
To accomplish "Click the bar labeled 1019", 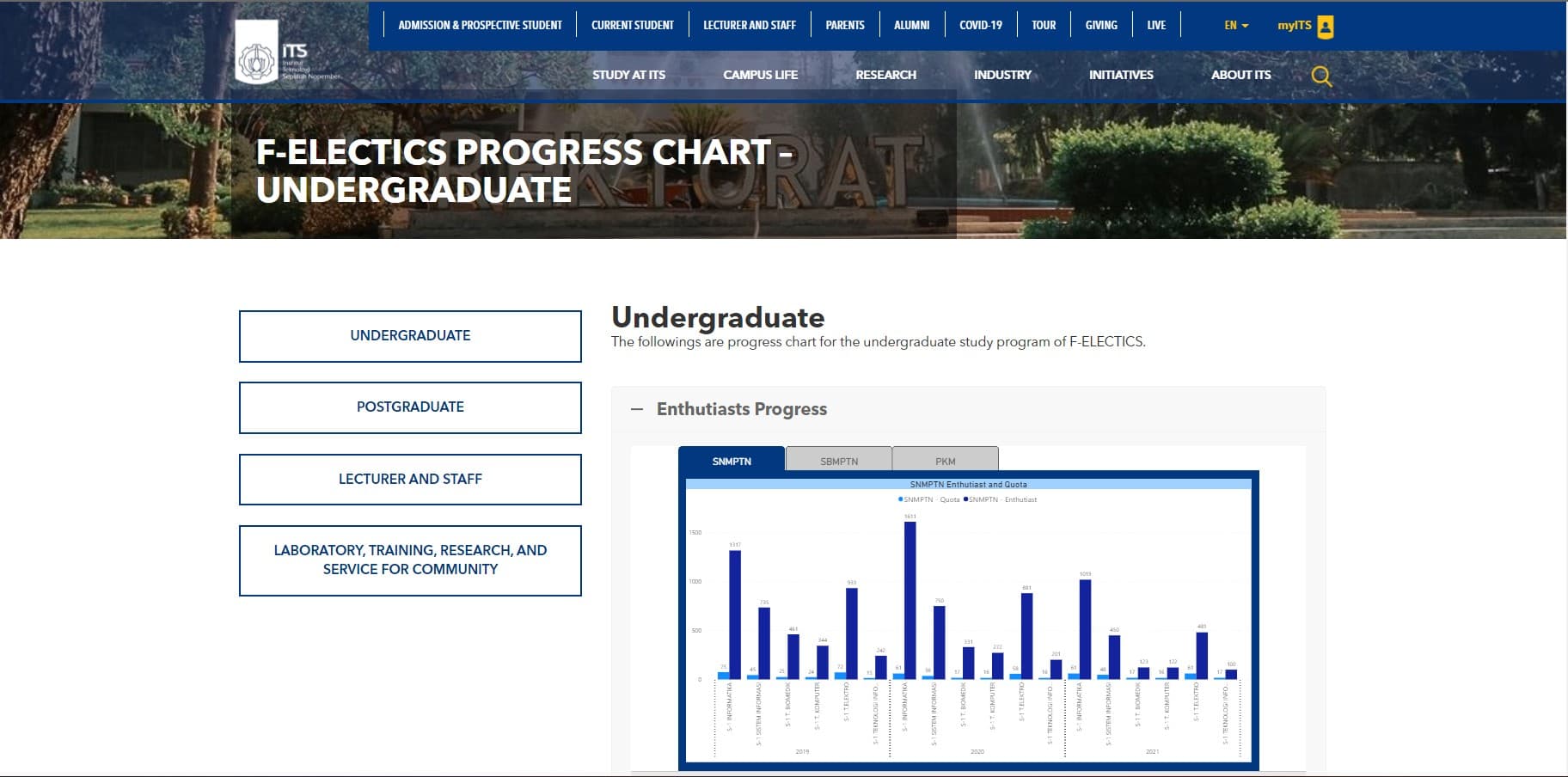I will 1085,629.
